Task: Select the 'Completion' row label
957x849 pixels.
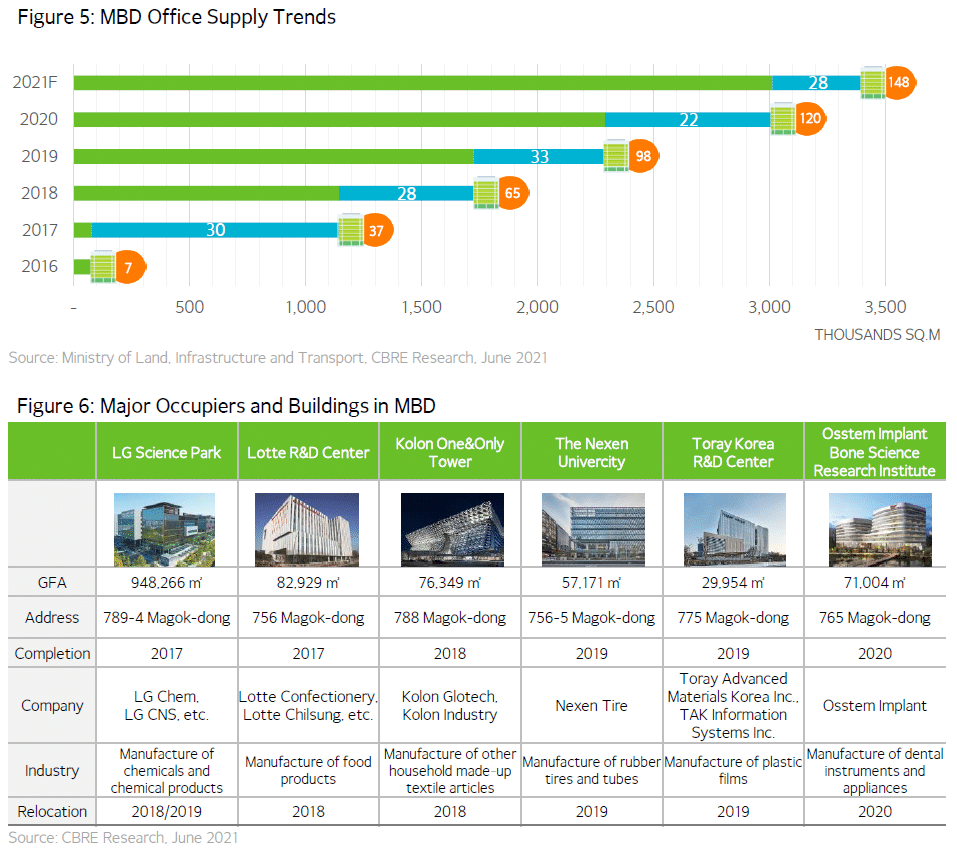Action: pos(52,654)
